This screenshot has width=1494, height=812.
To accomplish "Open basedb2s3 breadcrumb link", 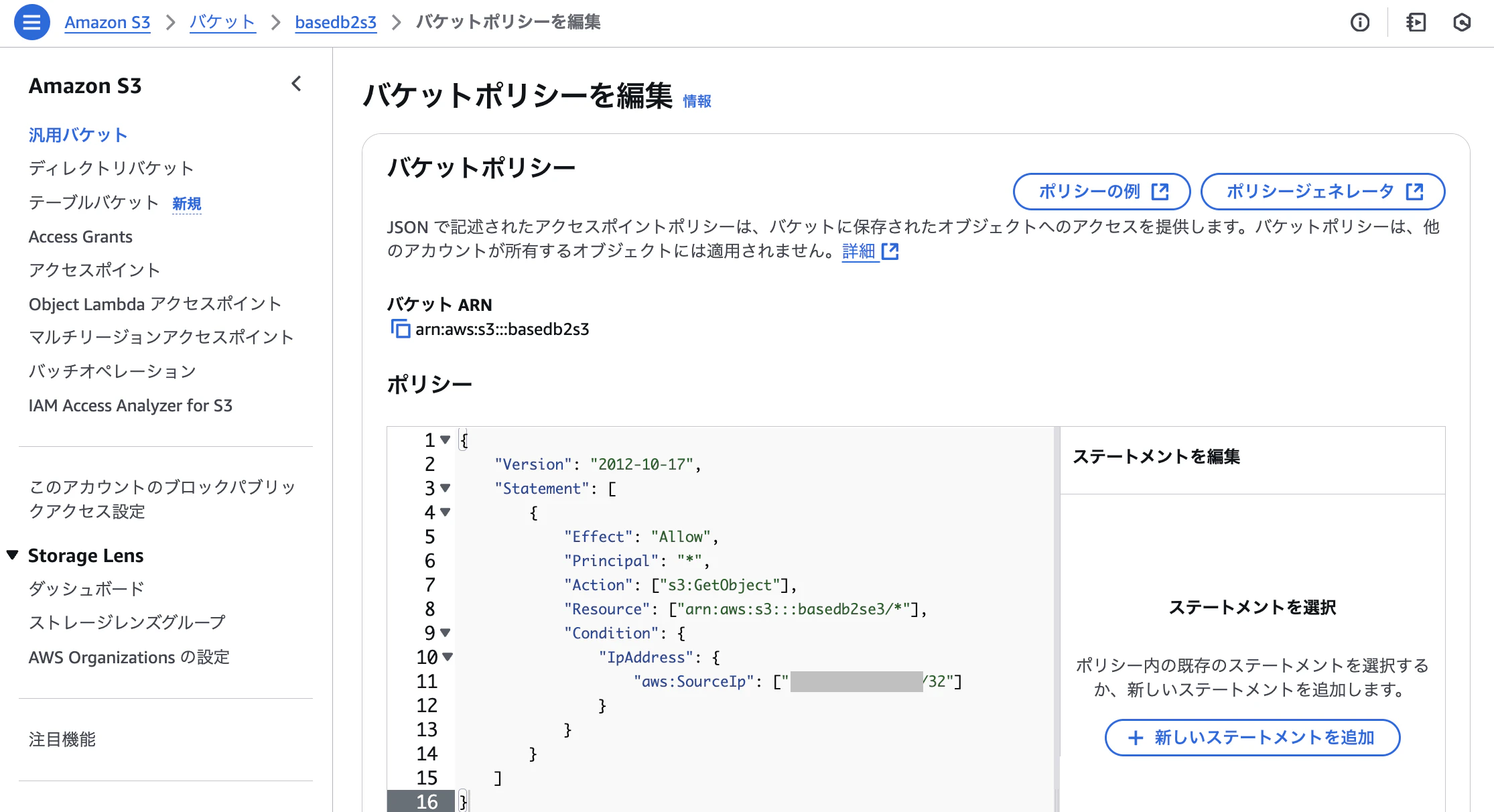I will click(x=336, y=22).
